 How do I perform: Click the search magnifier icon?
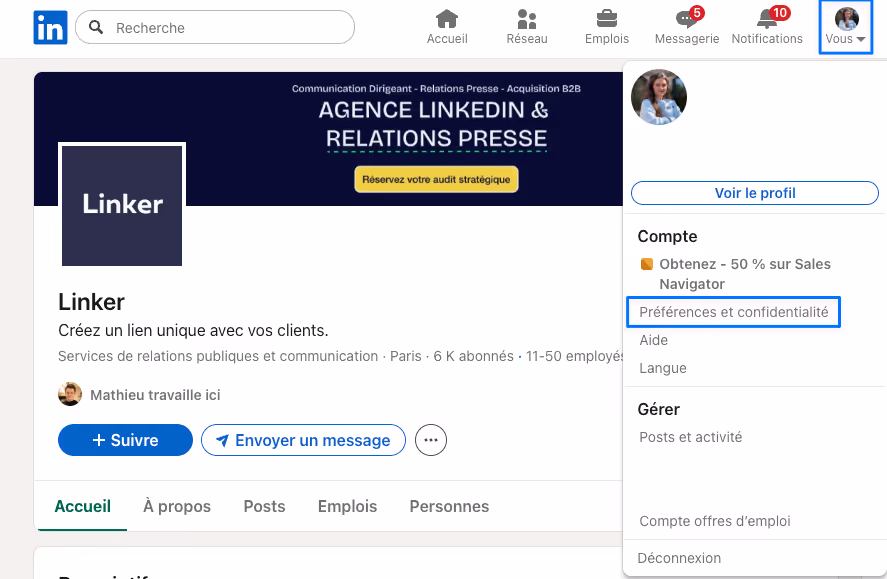[x=96, y=27]
